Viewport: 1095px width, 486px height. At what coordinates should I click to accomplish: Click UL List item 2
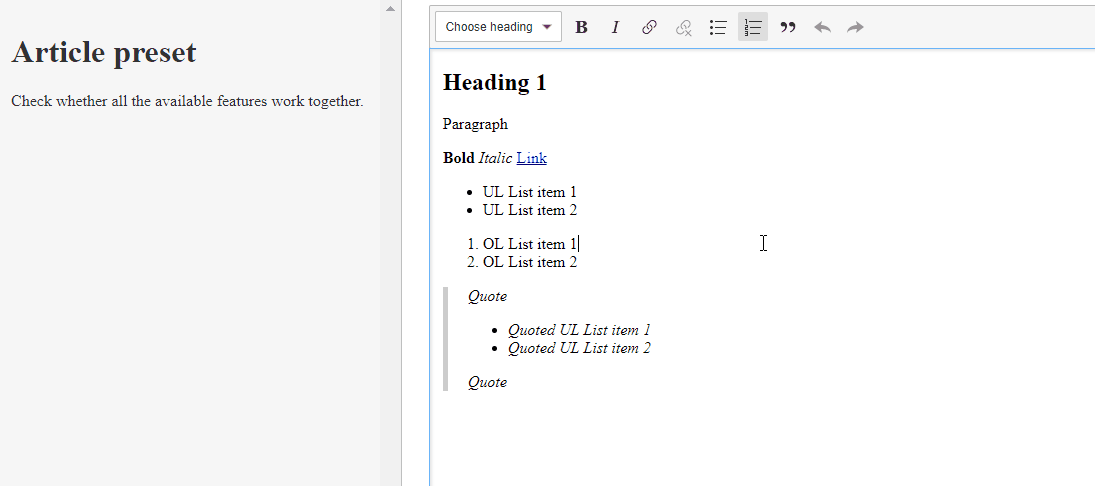click(x=529, y=210)
